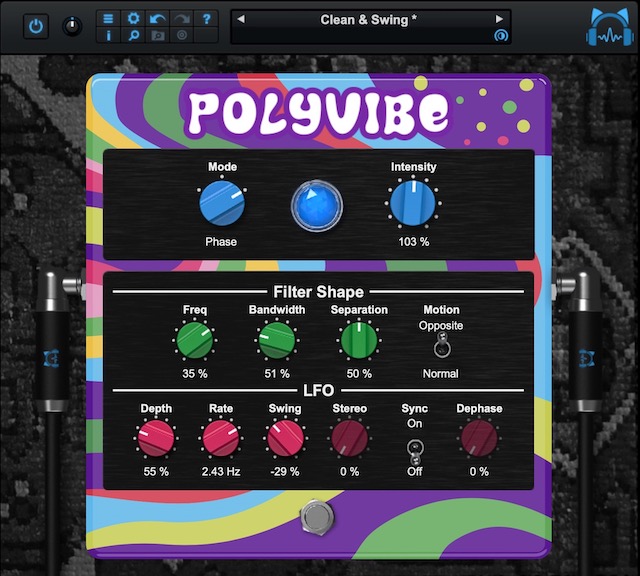Click the glowing blue center LED button
The image size is (640, 576).
(317, 207)
